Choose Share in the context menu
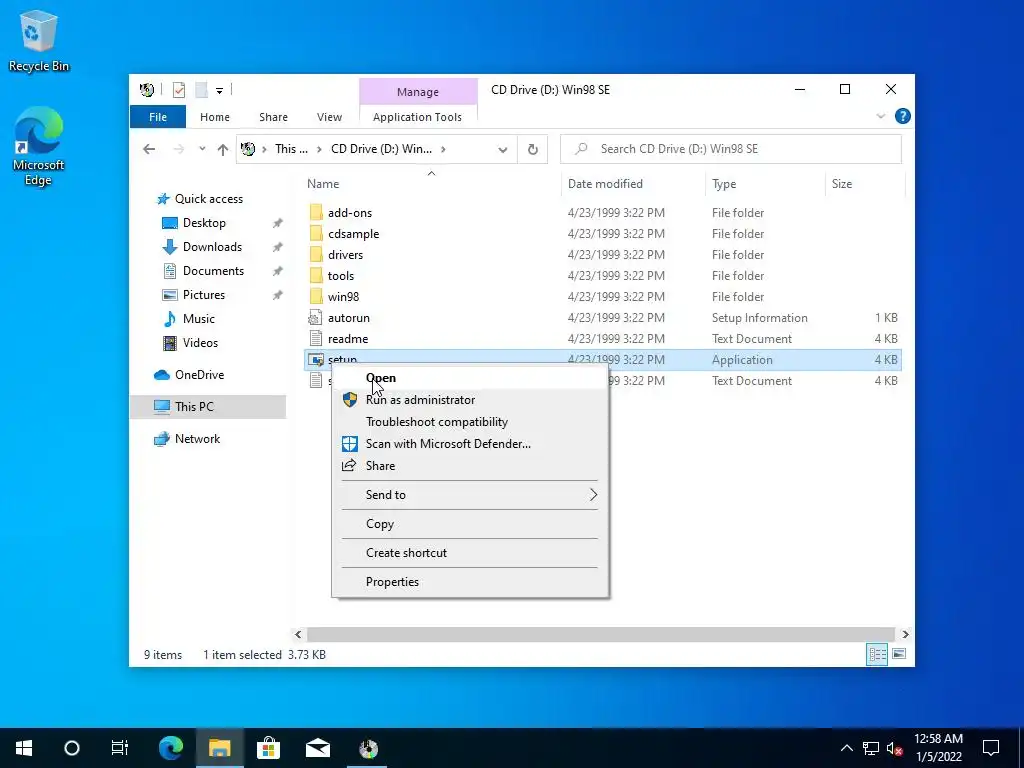 (x=470, y=466)
